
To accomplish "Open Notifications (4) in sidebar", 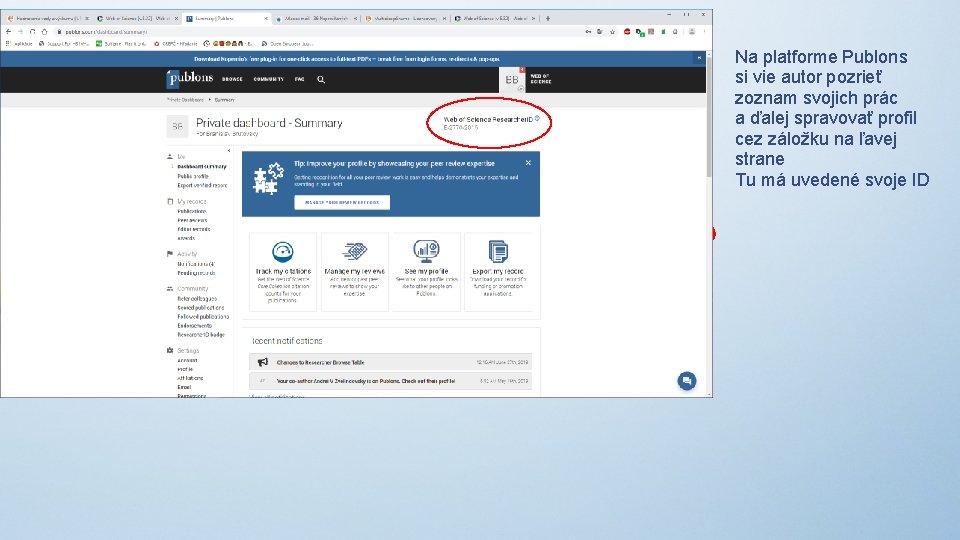I will pos(196,264).
